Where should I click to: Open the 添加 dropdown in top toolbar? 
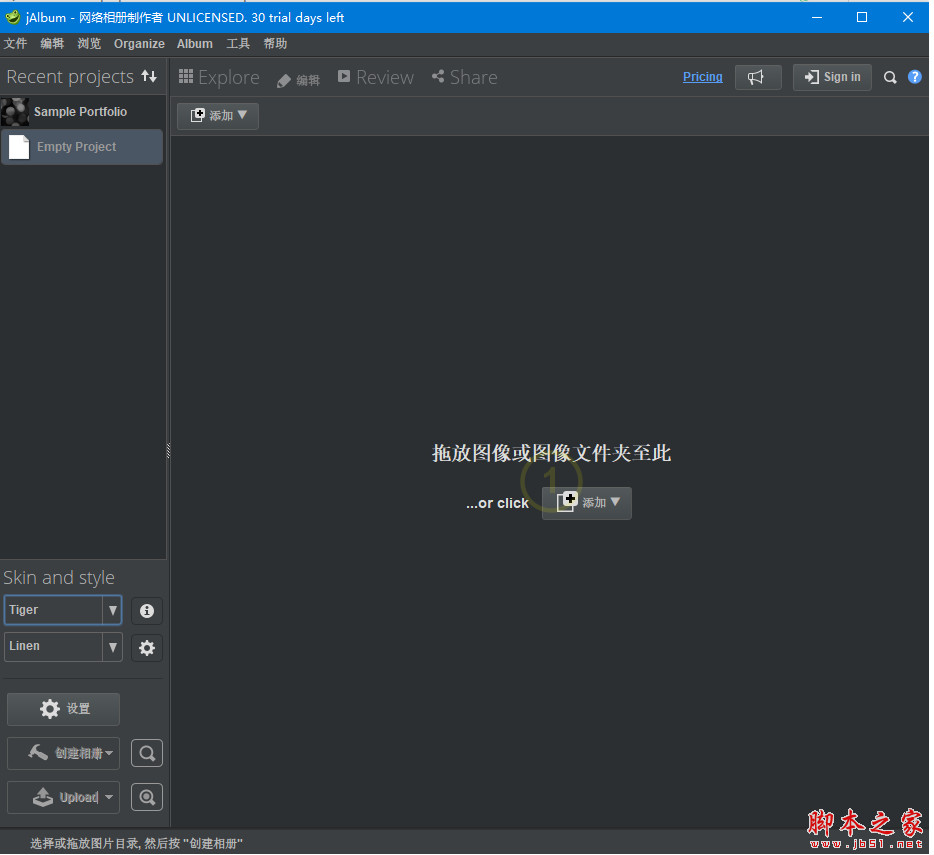218,116
